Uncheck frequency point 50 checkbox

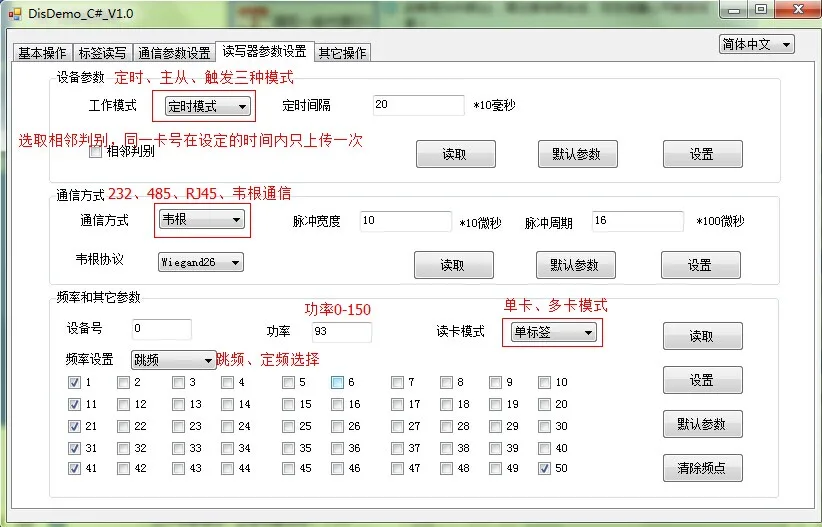coord(545,468)
